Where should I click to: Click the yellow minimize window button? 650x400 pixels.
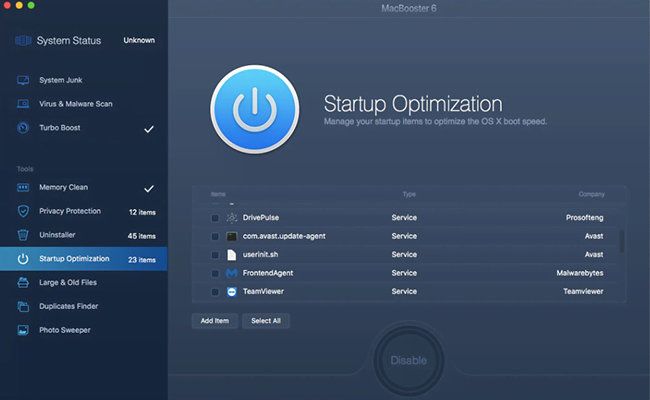click(x=19, y=5)
